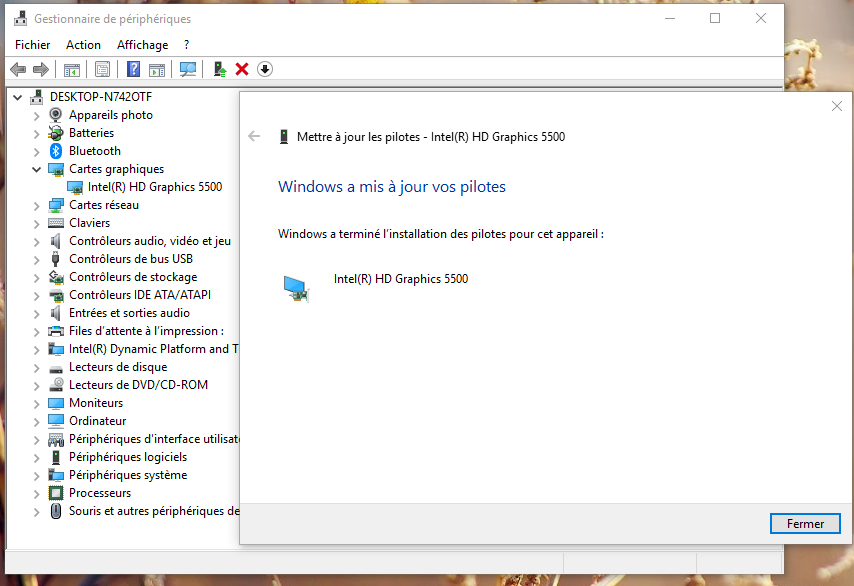Maximize the Gestionnaire de périphériques window
Viewport: 854px width, 586px height.
(x=715, y=19)
